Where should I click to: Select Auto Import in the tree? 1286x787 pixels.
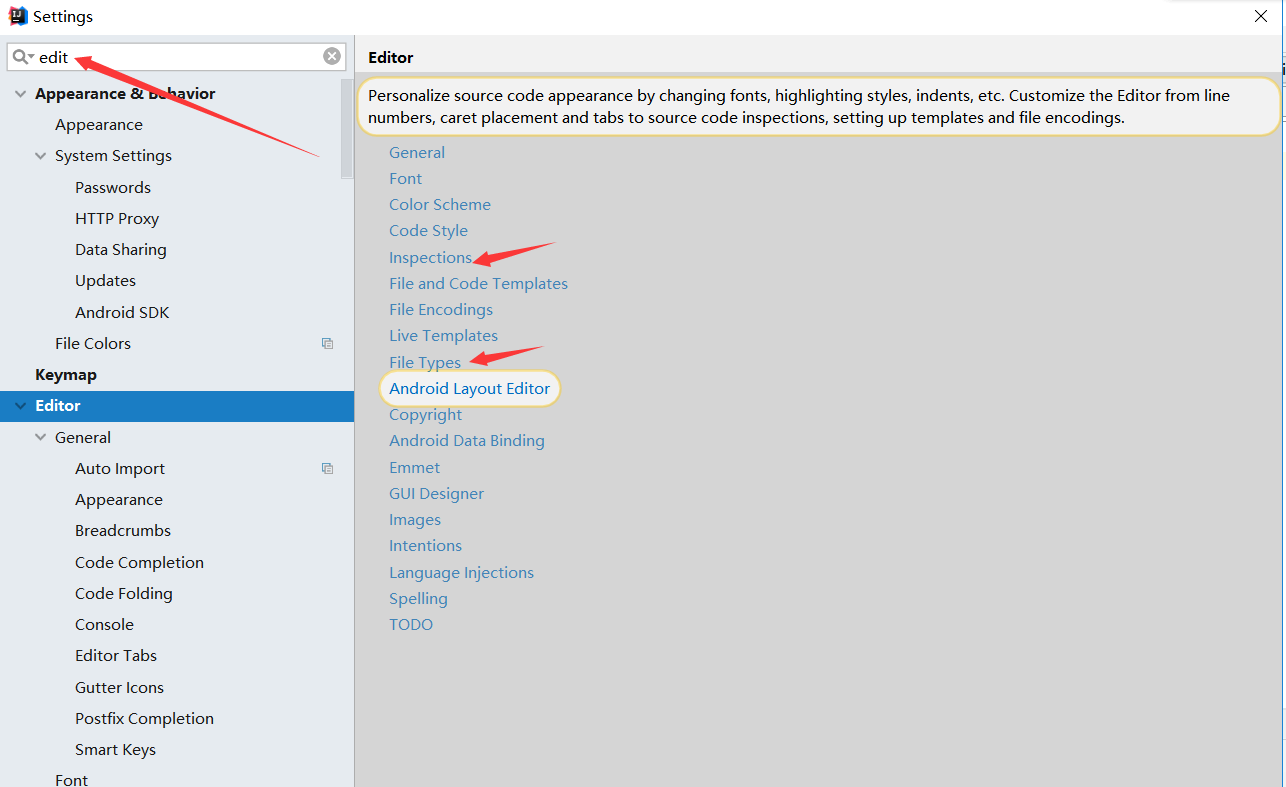point(120,469)
